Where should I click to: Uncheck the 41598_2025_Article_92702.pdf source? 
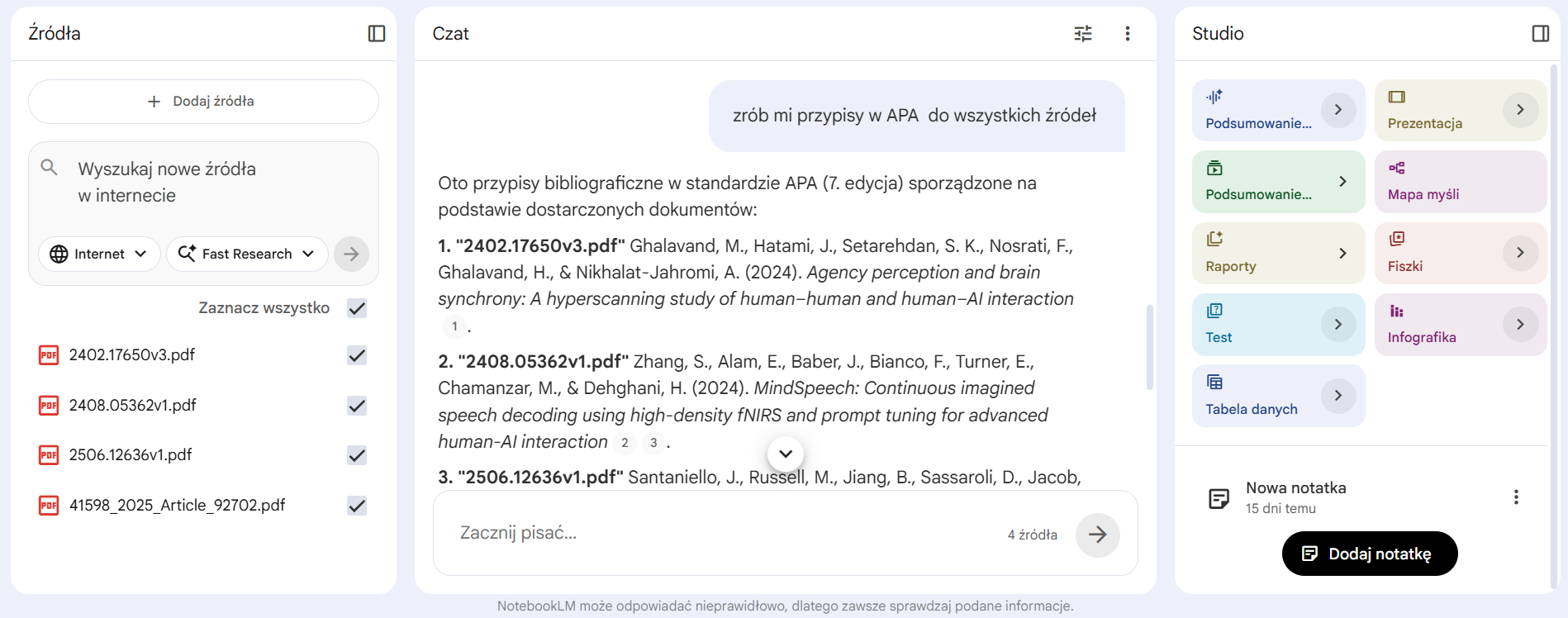click(x=357, y=506)
